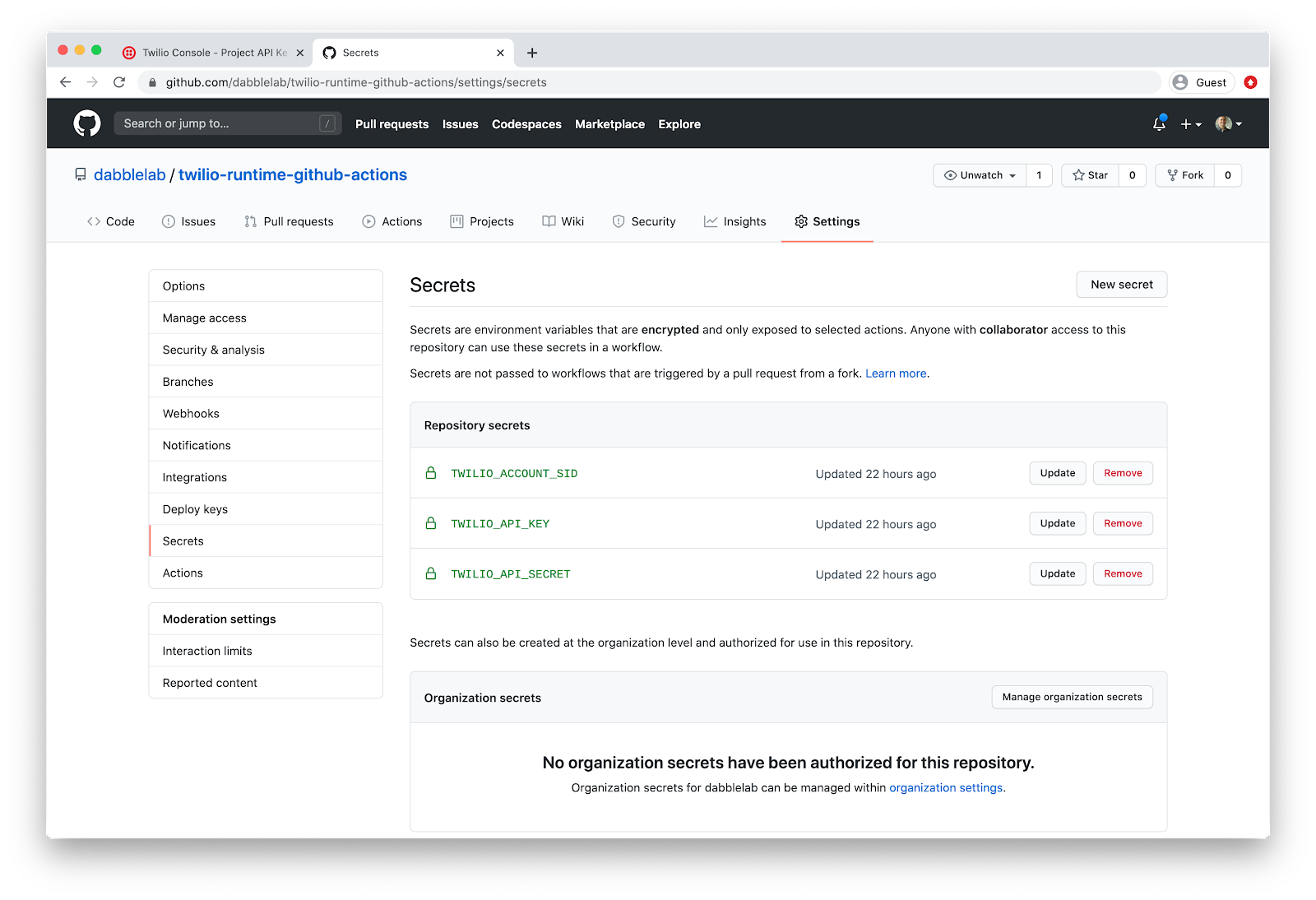Click the fork count next to Fork
Screen dimensions: 1316x900
click(1227, 175)
